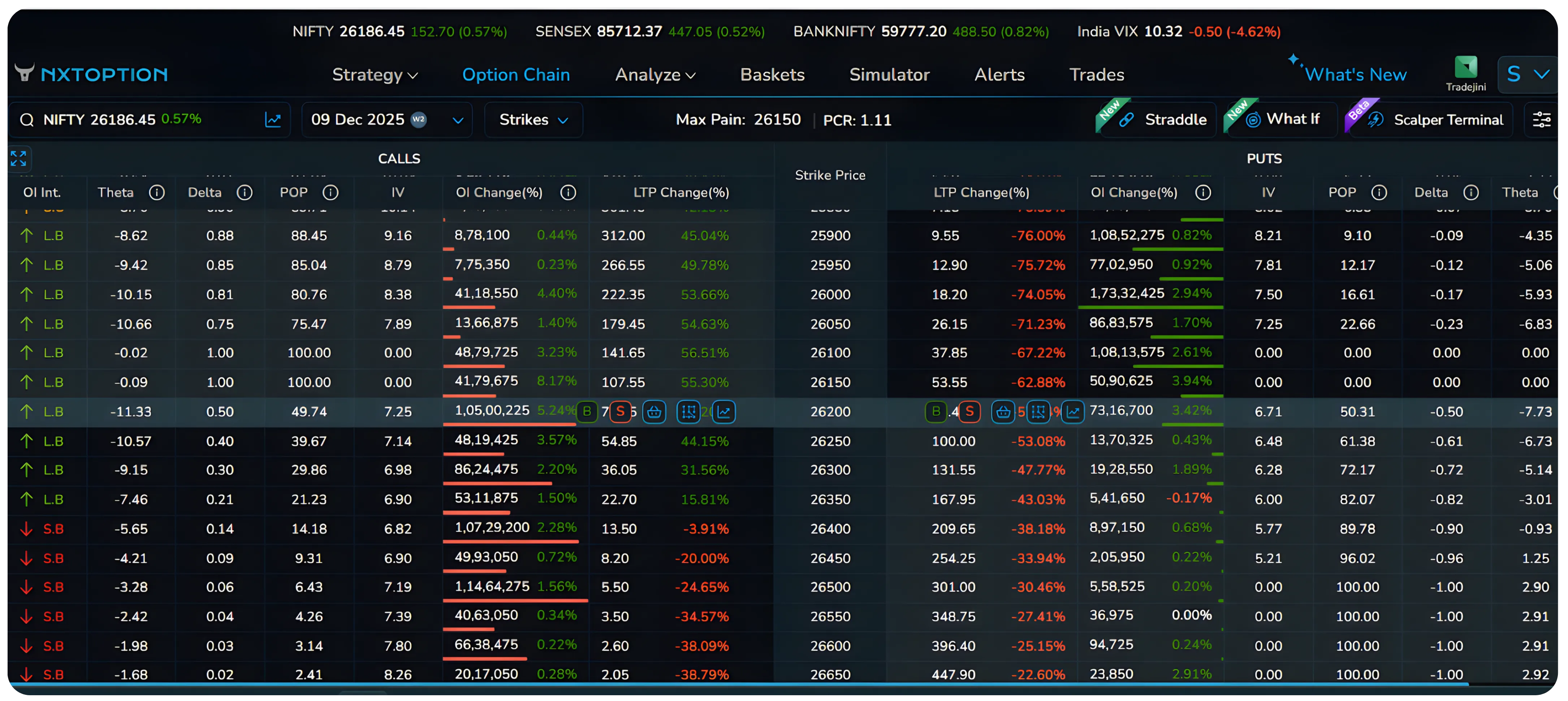The image size is (1568, 701).
Task: Click the expand fullscreen icon above the table
Action: pos(19,158)
